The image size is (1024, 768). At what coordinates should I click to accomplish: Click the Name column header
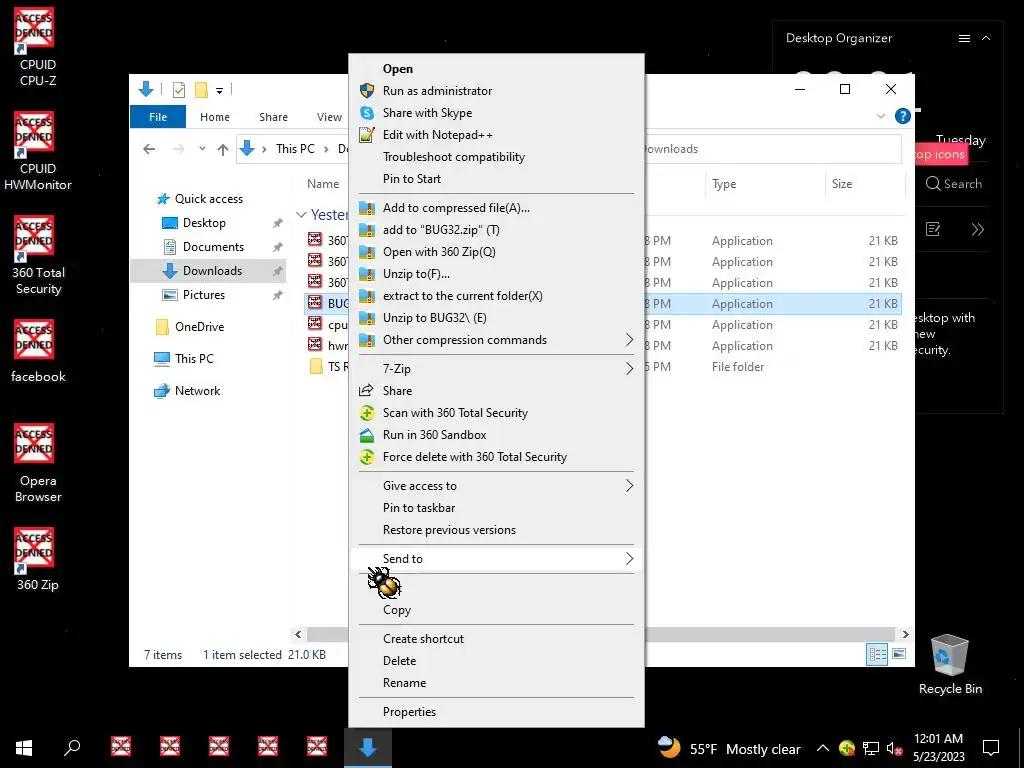click(323, 184)
